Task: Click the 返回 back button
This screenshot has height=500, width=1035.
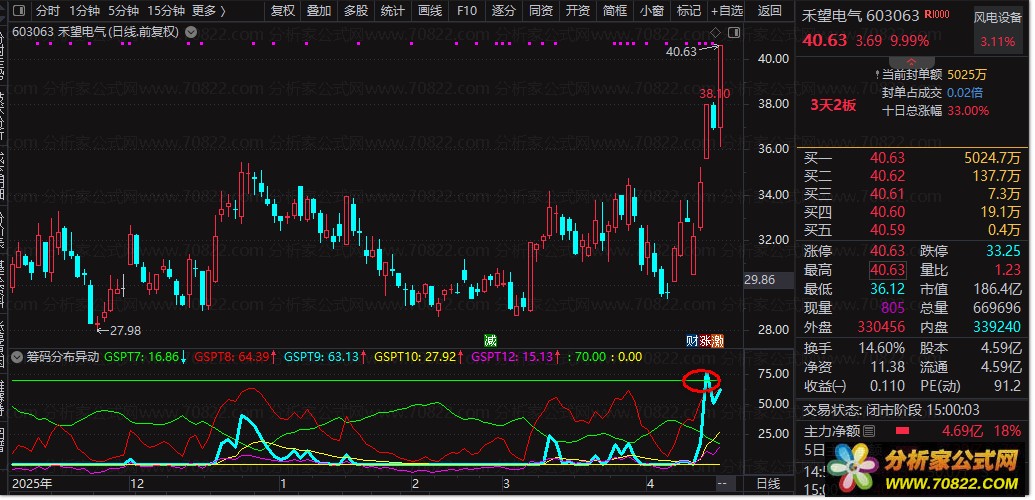Action: [x=770, y=11]
